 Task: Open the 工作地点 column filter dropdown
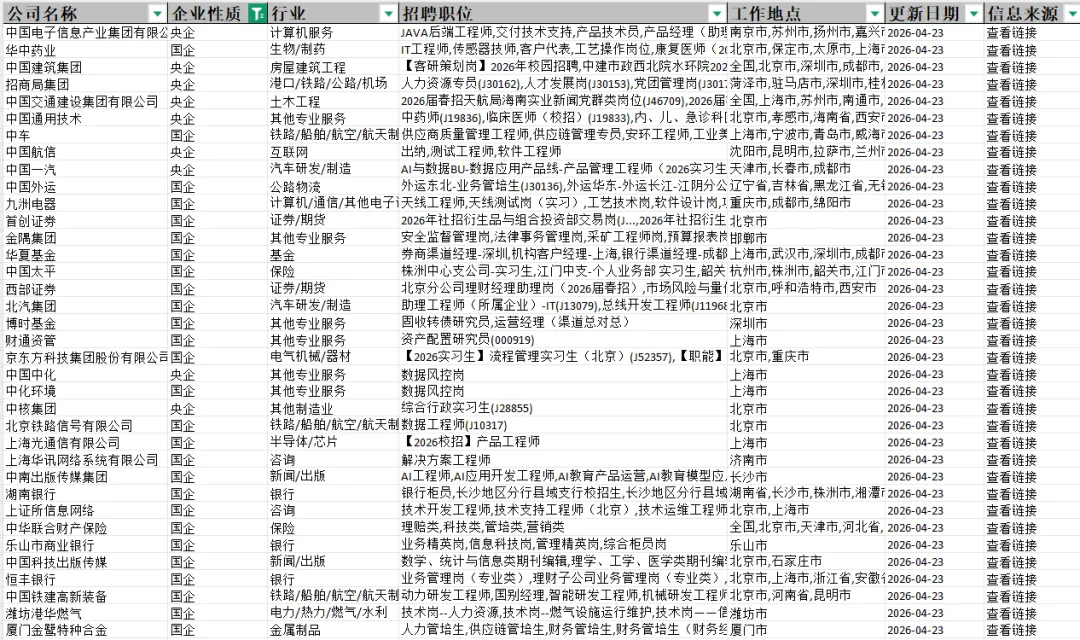click(x=875, y=14)
